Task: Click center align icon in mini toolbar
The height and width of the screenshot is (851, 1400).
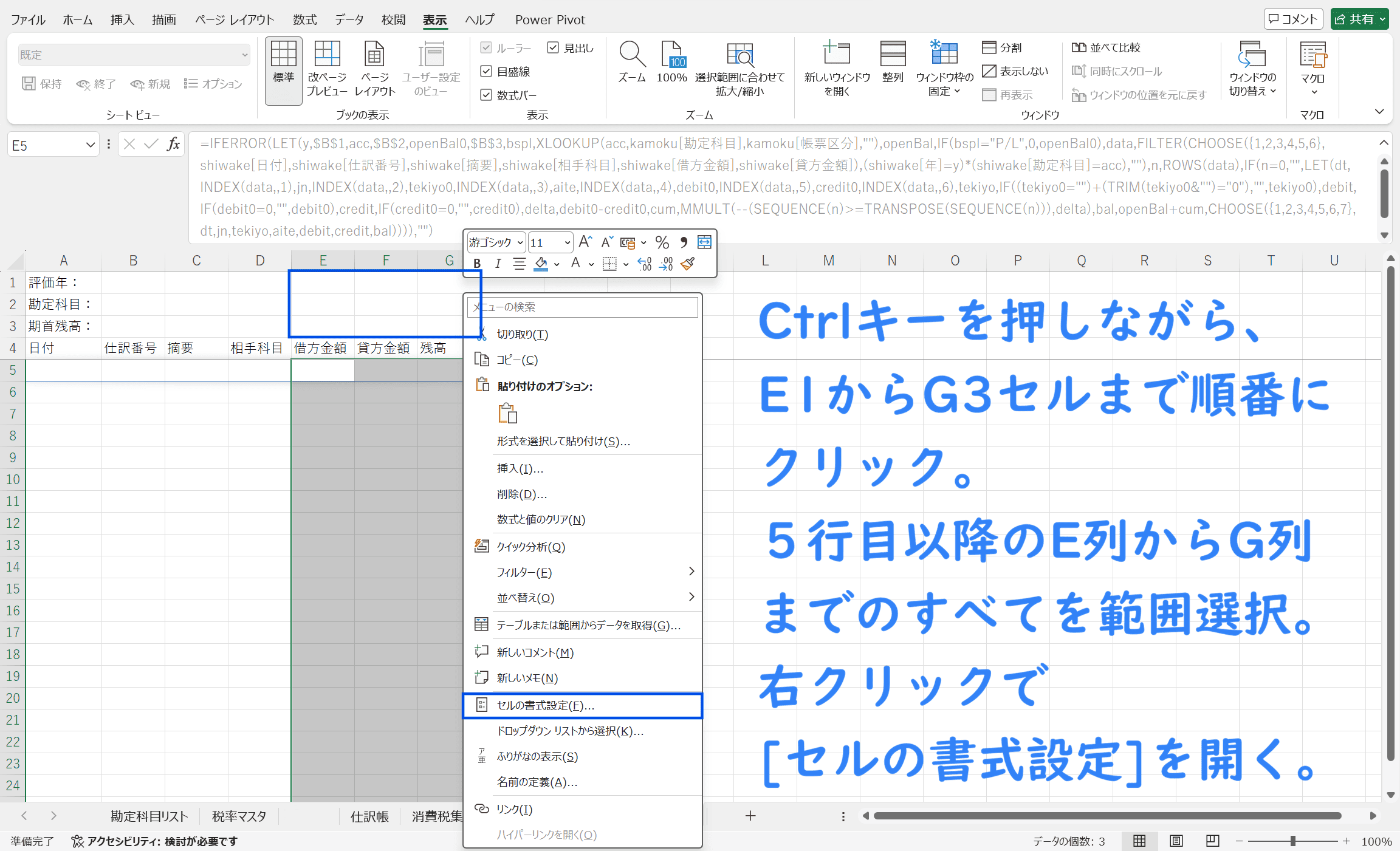Action: click(x=520, y=264)
